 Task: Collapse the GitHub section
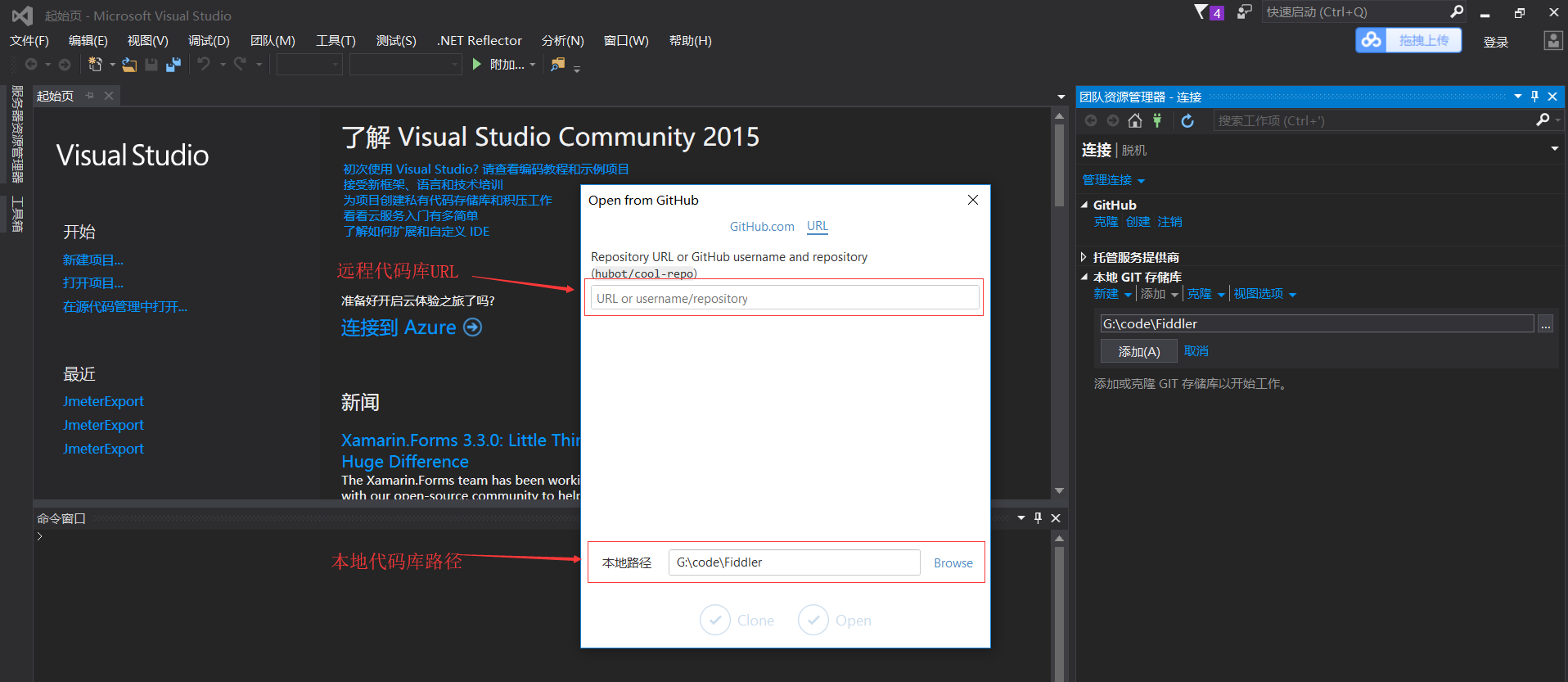coord(1084,205)
